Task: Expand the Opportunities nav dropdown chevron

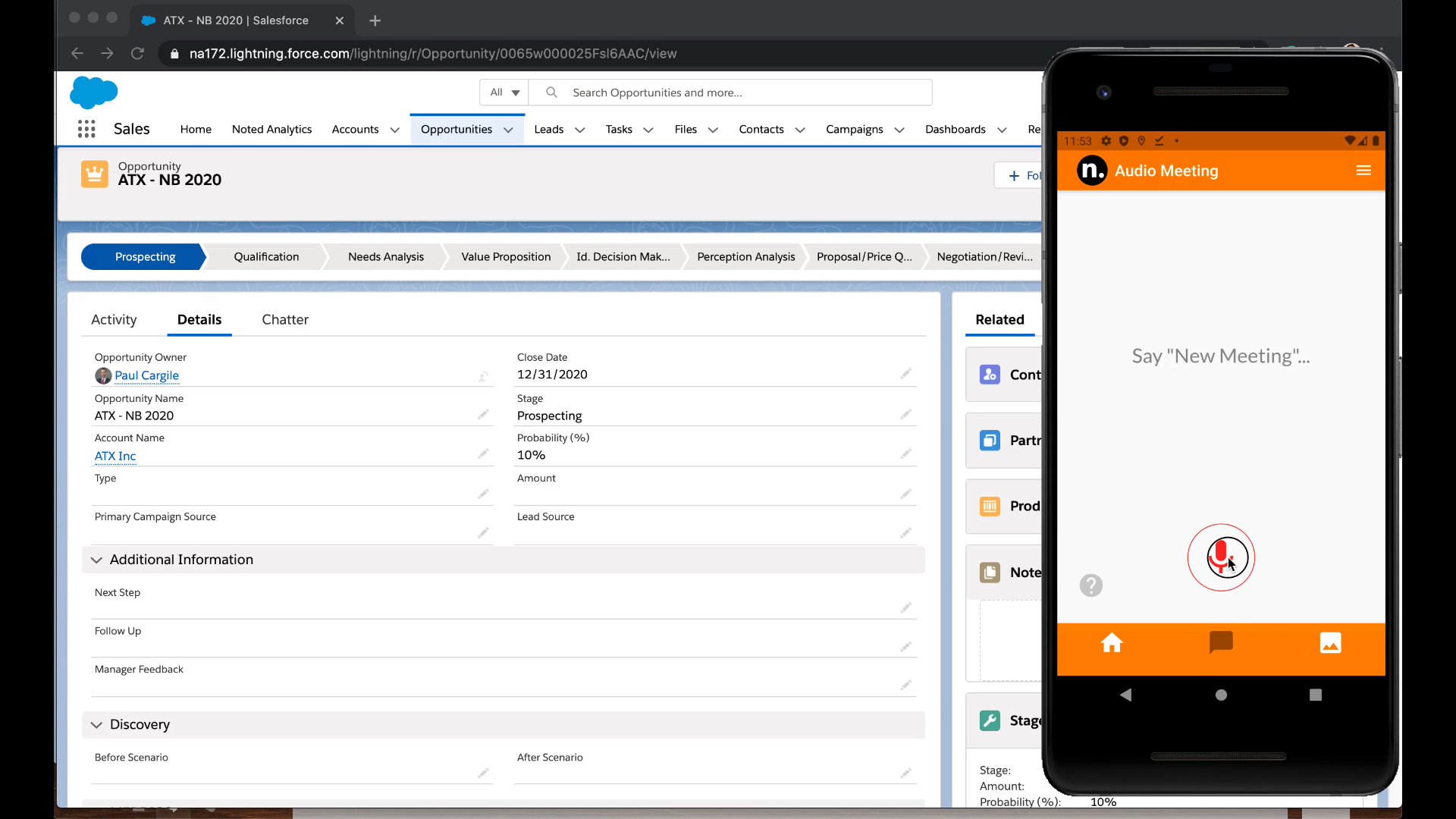Action: [508, 130]
